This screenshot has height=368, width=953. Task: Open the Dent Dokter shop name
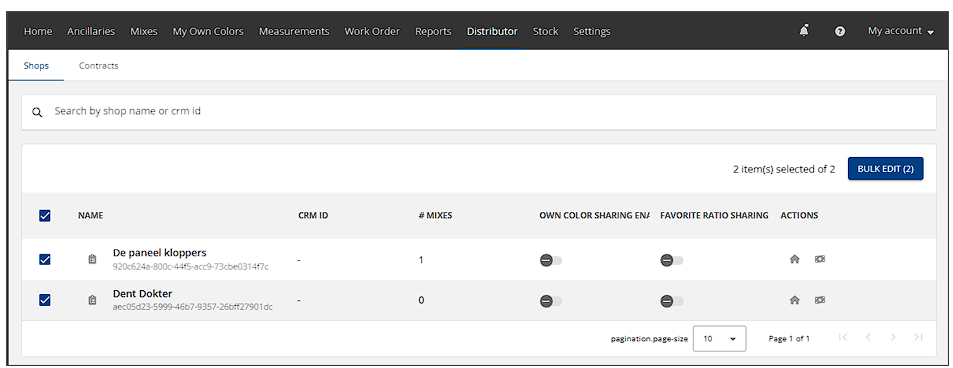pyautogui.click(x=143, y=293)
